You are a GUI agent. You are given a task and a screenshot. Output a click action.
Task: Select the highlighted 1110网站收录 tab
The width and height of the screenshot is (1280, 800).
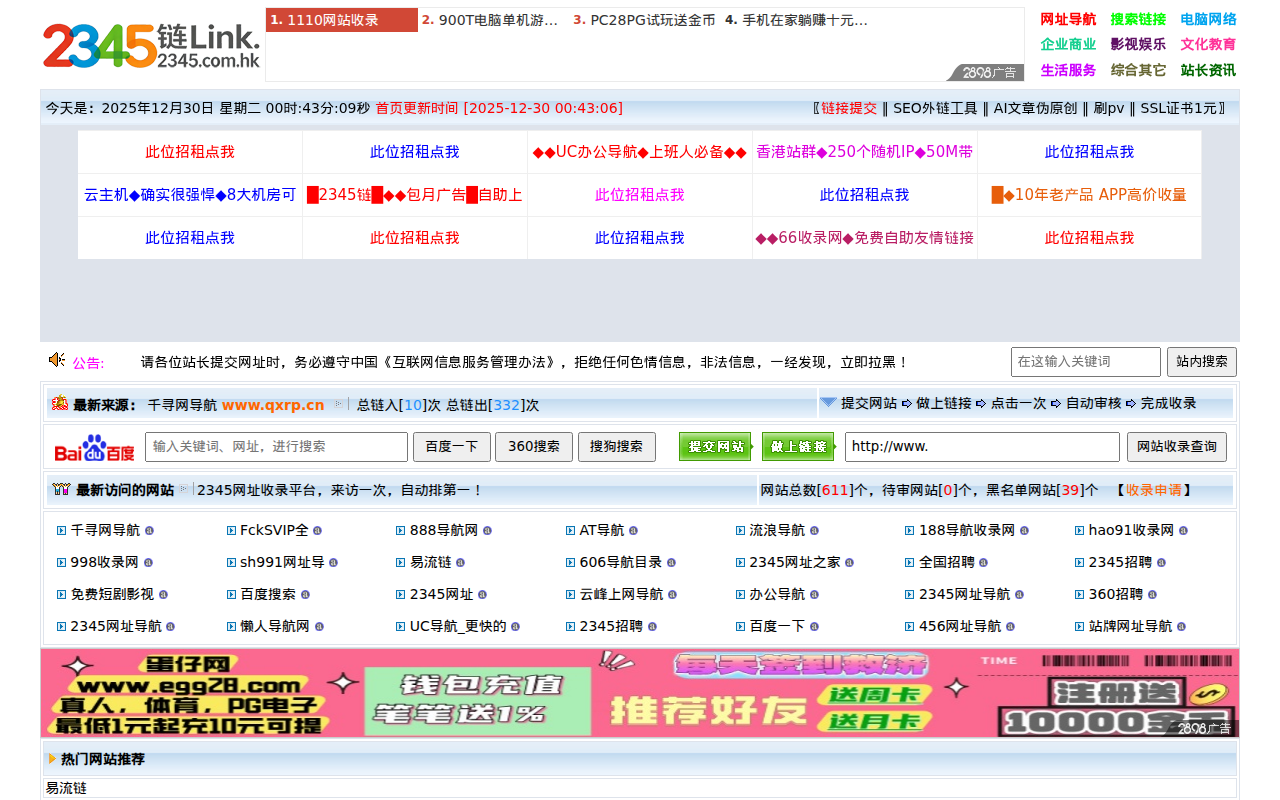[341, 20]
